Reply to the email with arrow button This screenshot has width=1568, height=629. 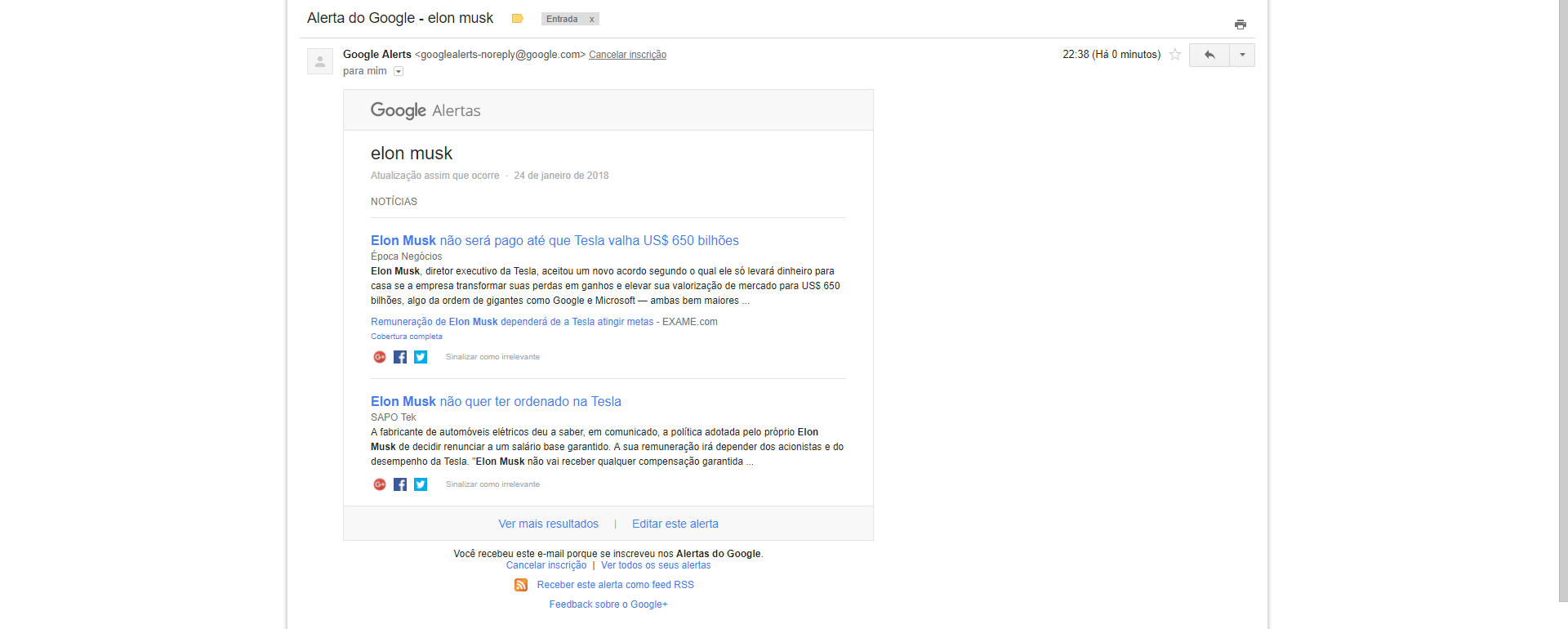(1209, 55)
